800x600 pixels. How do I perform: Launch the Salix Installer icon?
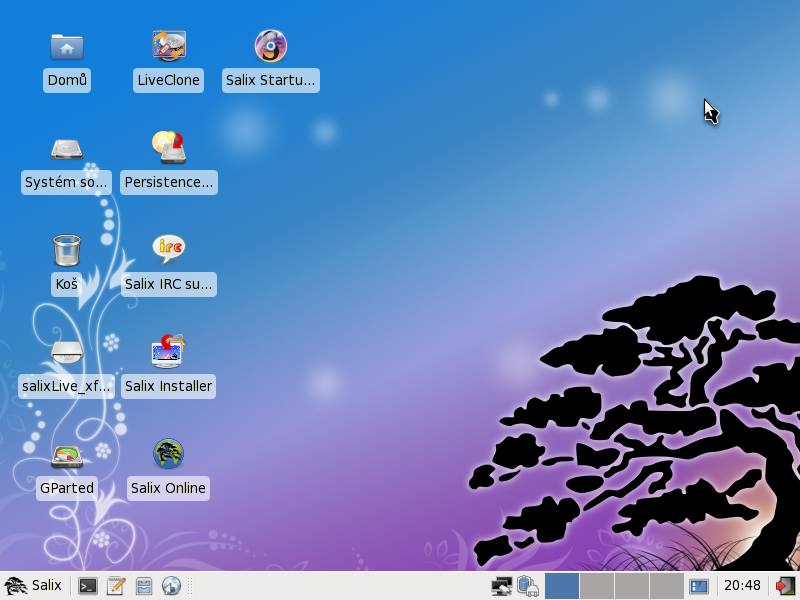(x=169, y=352)
